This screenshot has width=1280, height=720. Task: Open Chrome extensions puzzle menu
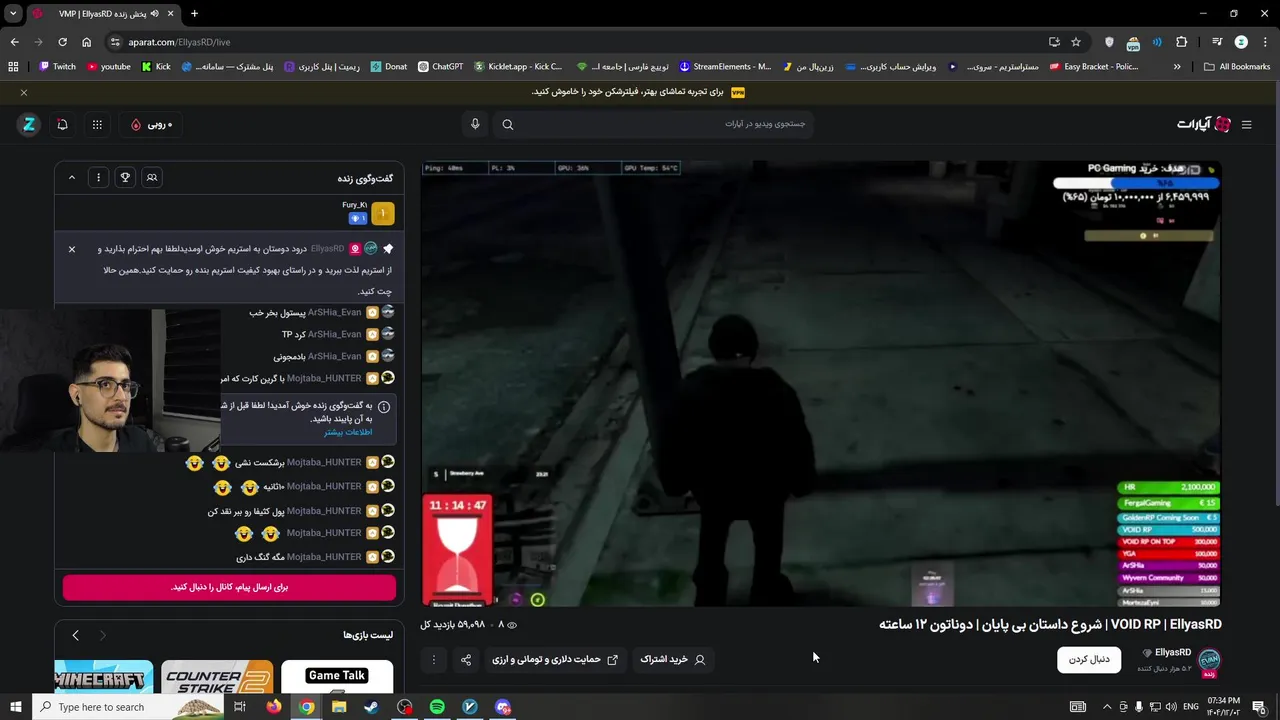click(1181, 42)
